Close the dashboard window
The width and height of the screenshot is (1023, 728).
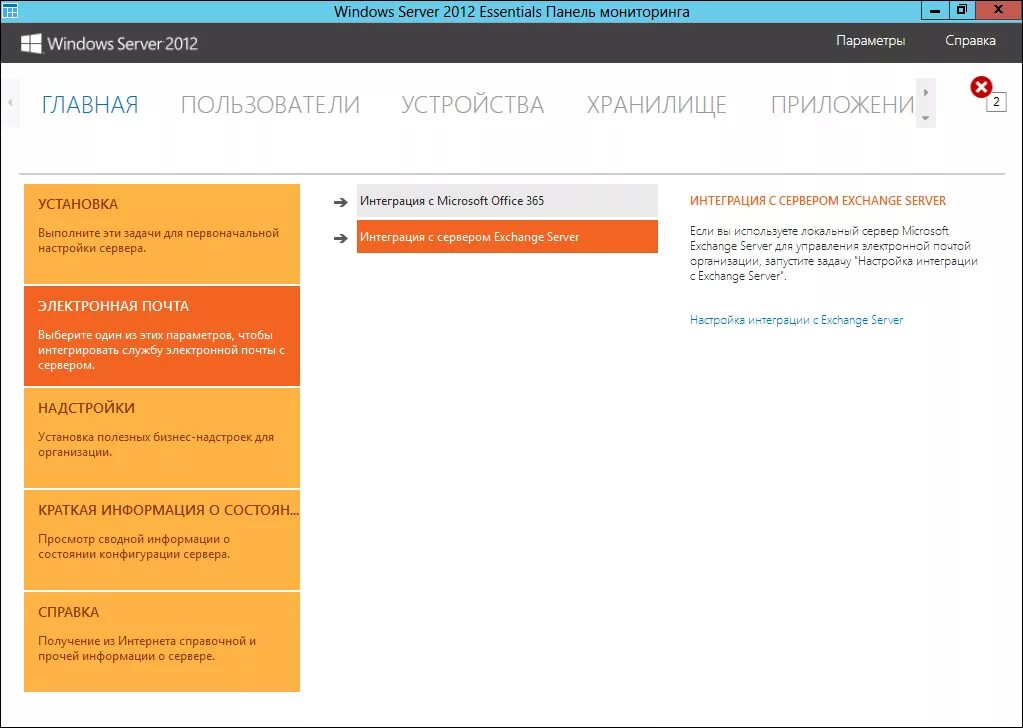[999, 10]
